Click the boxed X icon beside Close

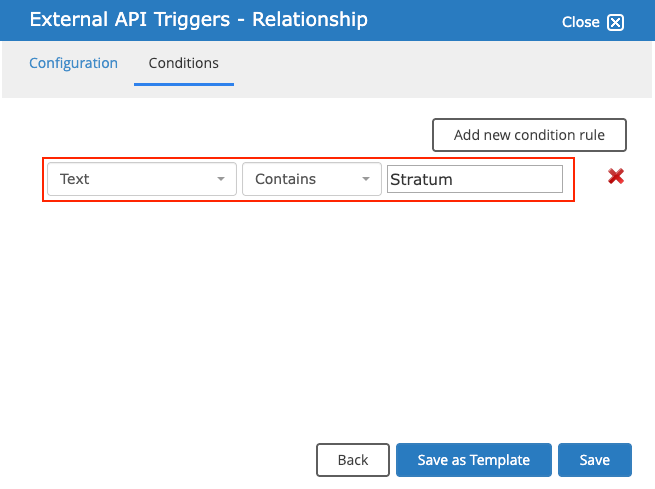click(615, 23)
